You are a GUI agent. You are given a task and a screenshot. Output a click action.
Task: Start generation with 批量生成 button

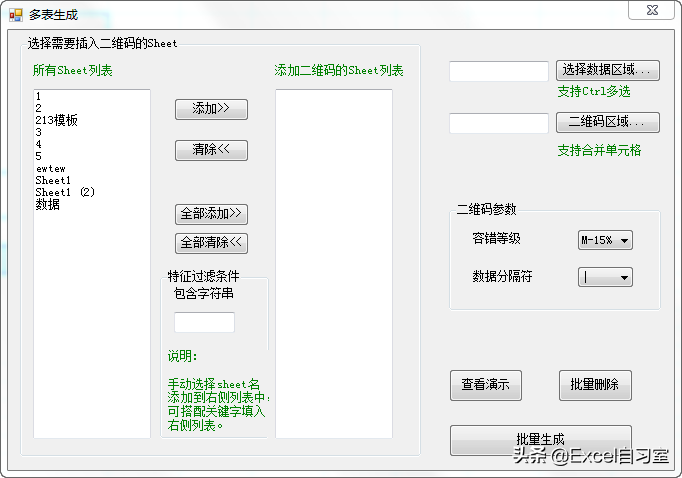[541, 440]
